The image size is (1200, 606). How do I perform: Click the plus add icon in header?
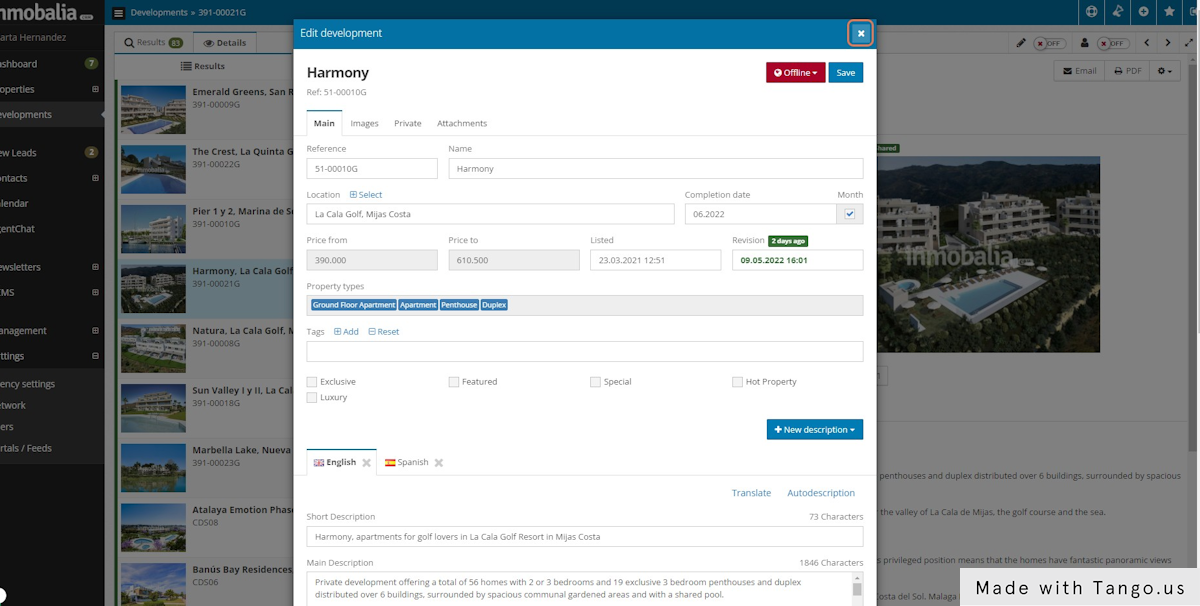point(1144,12)
